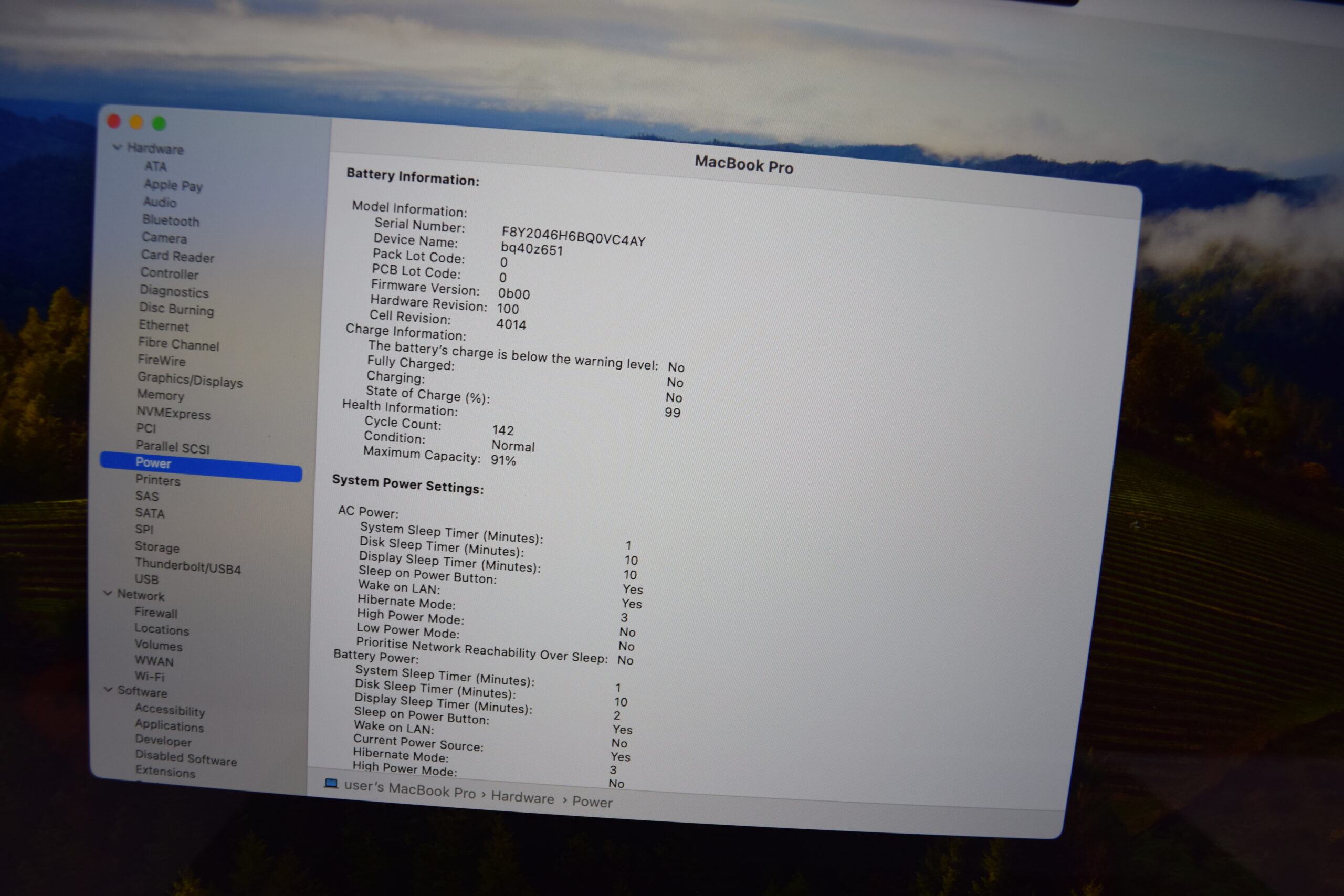Select Memory in the sidebar

161,395
